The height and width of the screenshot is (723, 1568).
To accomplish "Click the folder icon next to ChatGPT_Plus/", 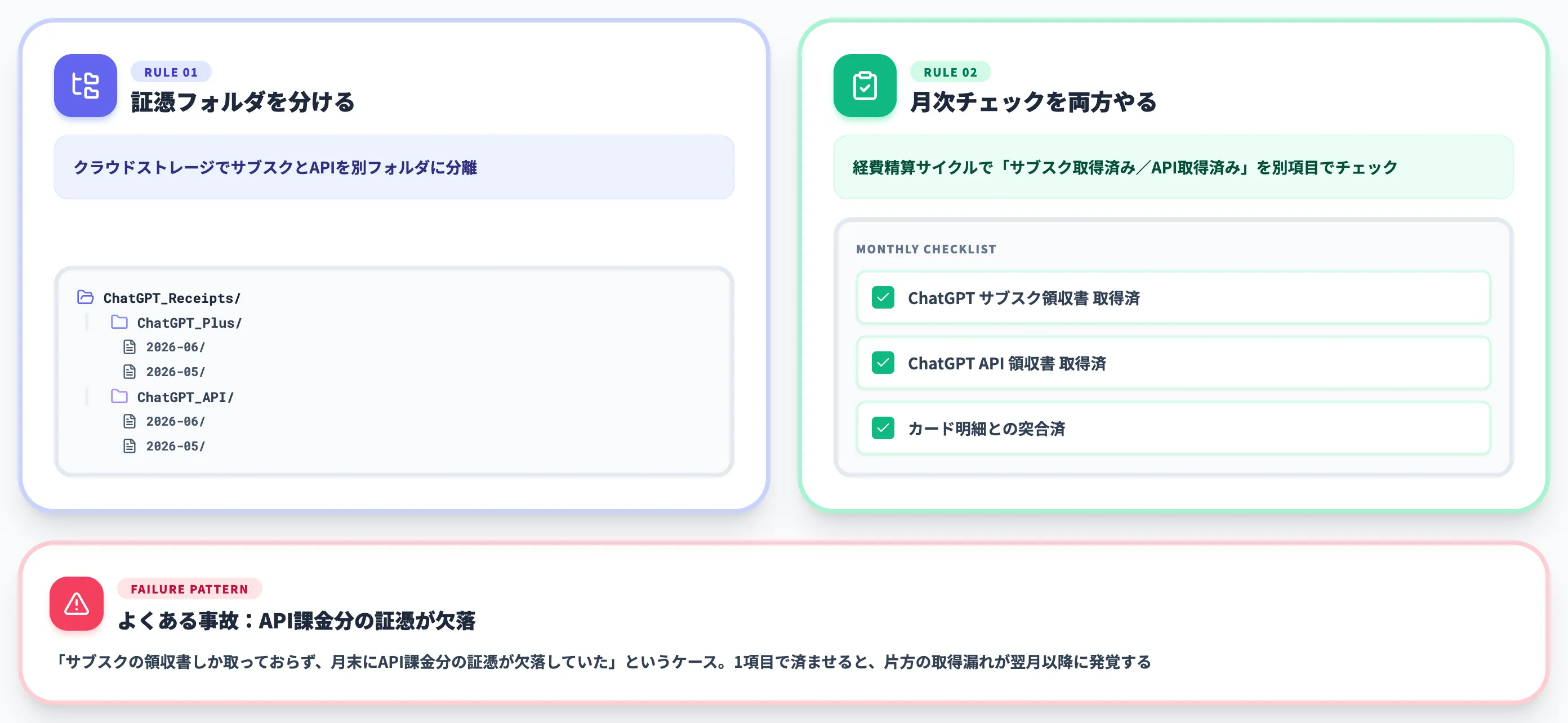I will [x=119, y=322].
